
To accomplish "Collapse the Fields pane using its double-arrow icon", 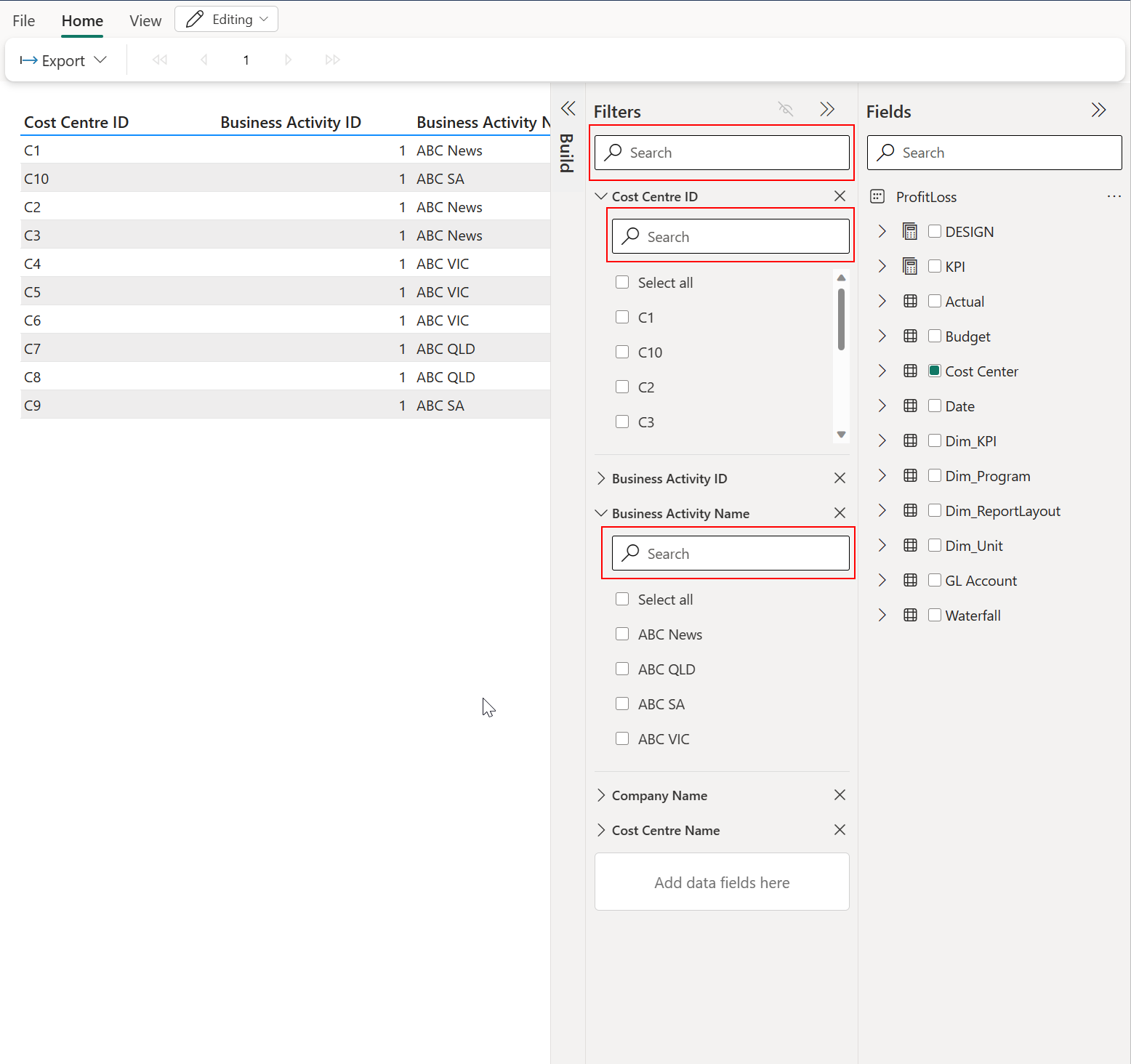I will click(x=1098, y=110).
